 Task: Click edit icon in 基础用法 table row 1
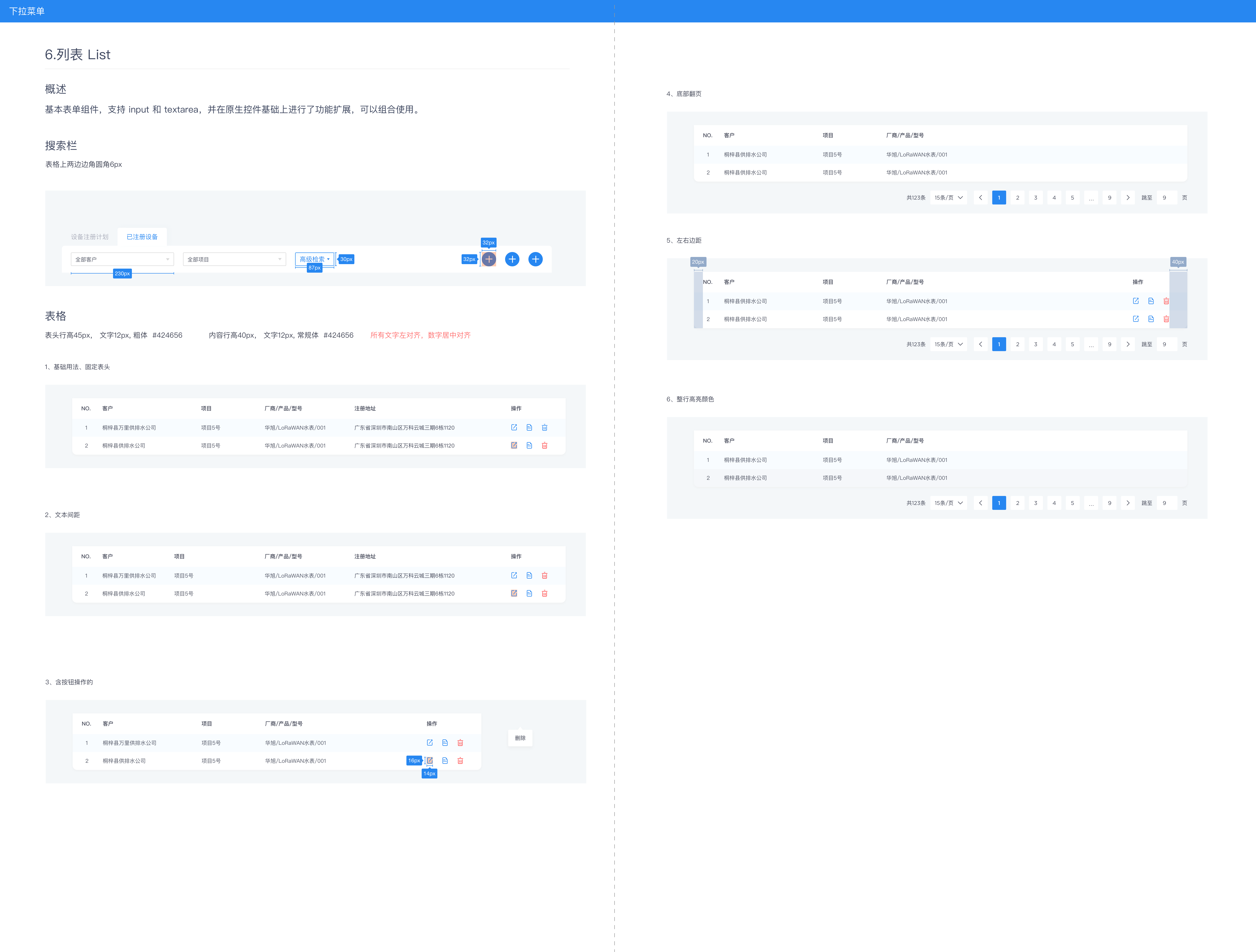(514, 428)
